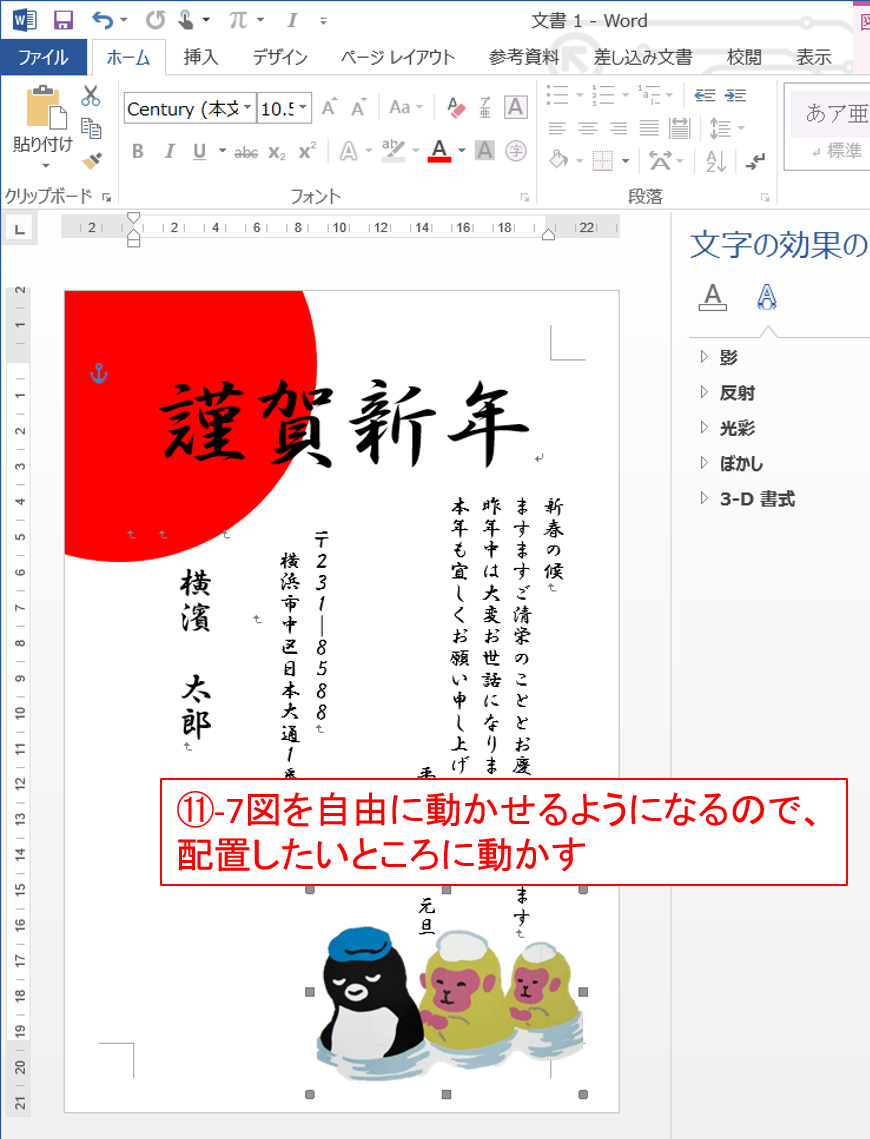This screenshot has height=1139, width=870.
Task: Click the pi equation icon in quick access
Action: tap(238, 20)
